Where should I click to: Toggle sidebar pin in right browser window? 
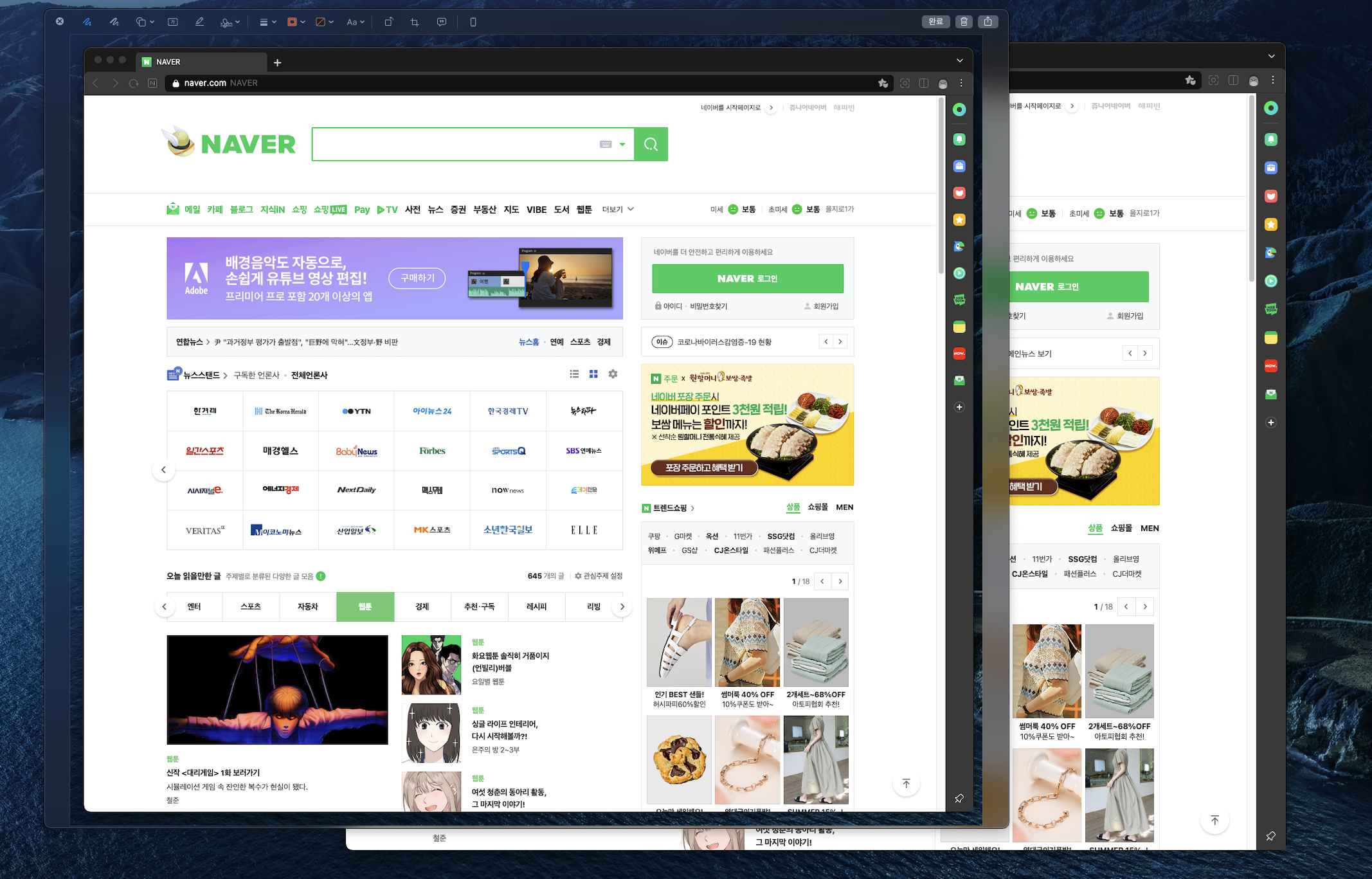pos(1270,836)
